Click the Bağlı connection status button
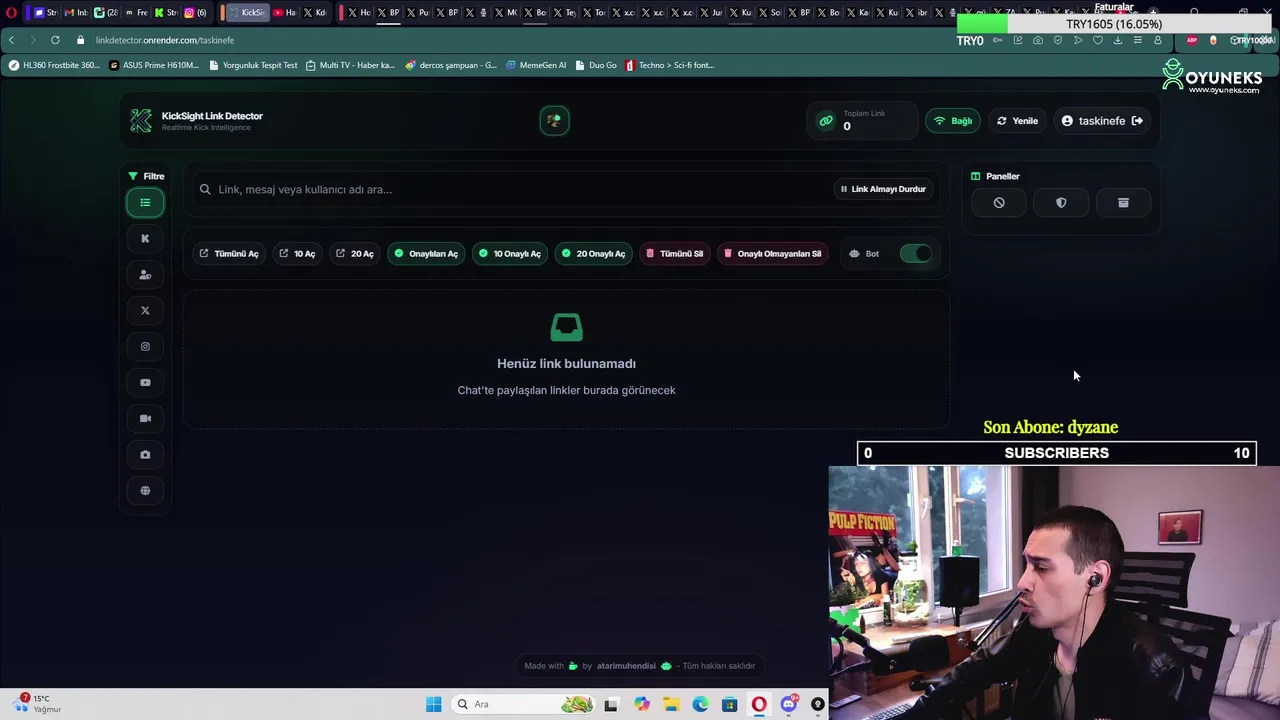Screen dimensions: 1280x720 [x=953, y=121]
